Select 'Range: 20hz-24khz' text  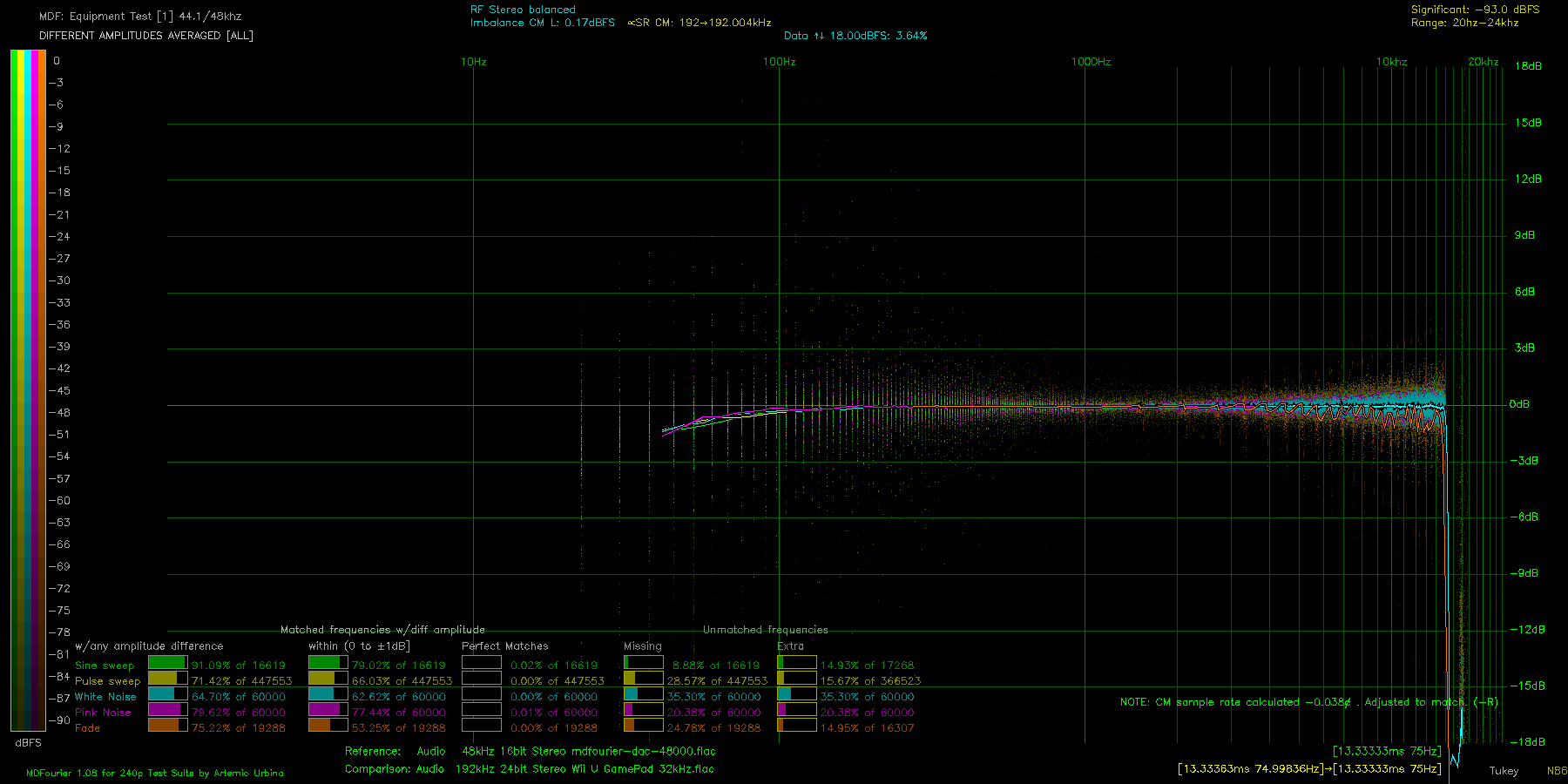[x=1464, y=23]
